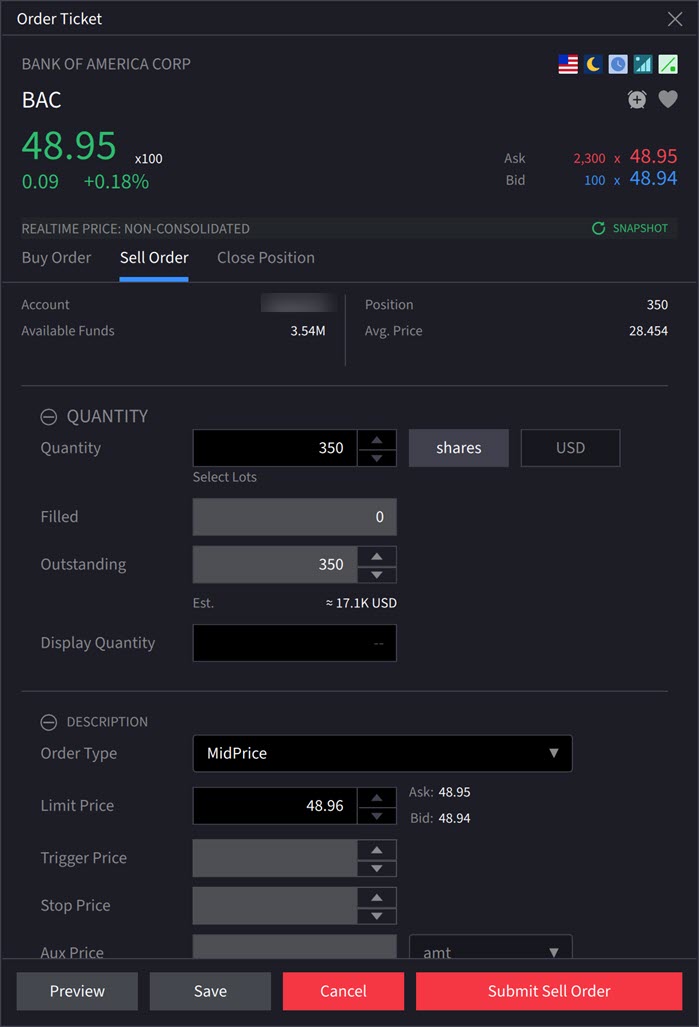Switch quantity unit to USD
The width and height of the screenshot is (699, 1027).
(570, 448)
